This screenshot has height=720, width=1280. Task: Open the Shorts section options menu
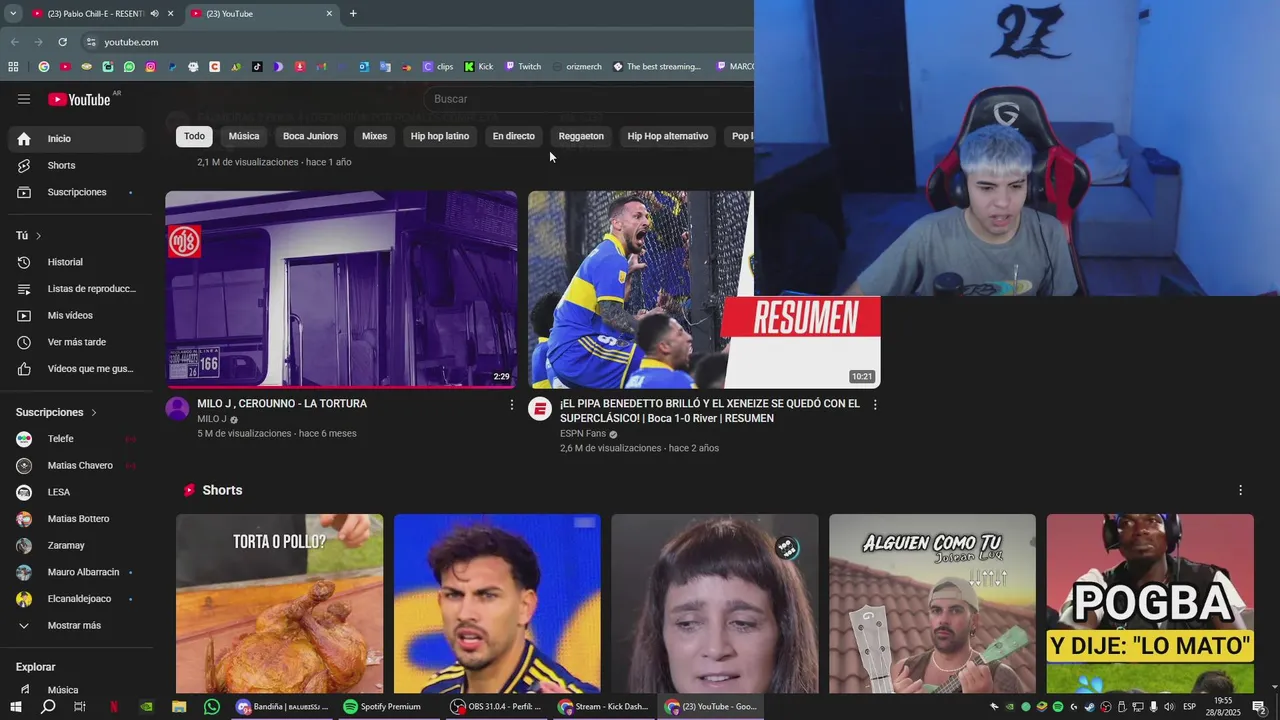1240,490
